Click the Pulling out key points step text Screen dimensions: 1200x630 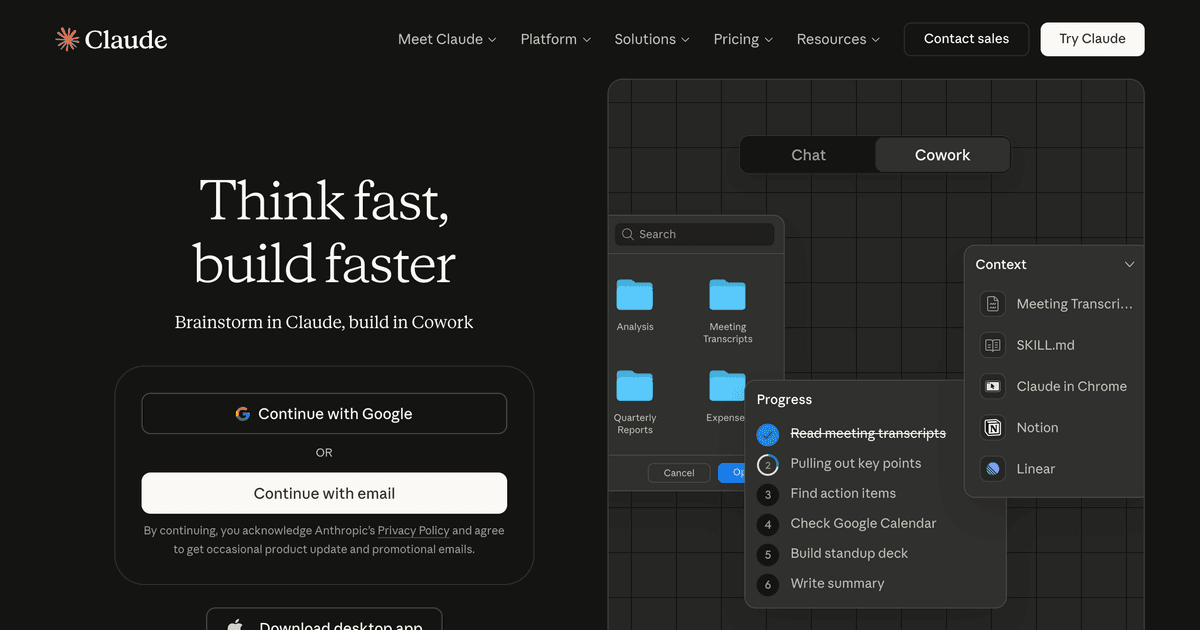856,463
